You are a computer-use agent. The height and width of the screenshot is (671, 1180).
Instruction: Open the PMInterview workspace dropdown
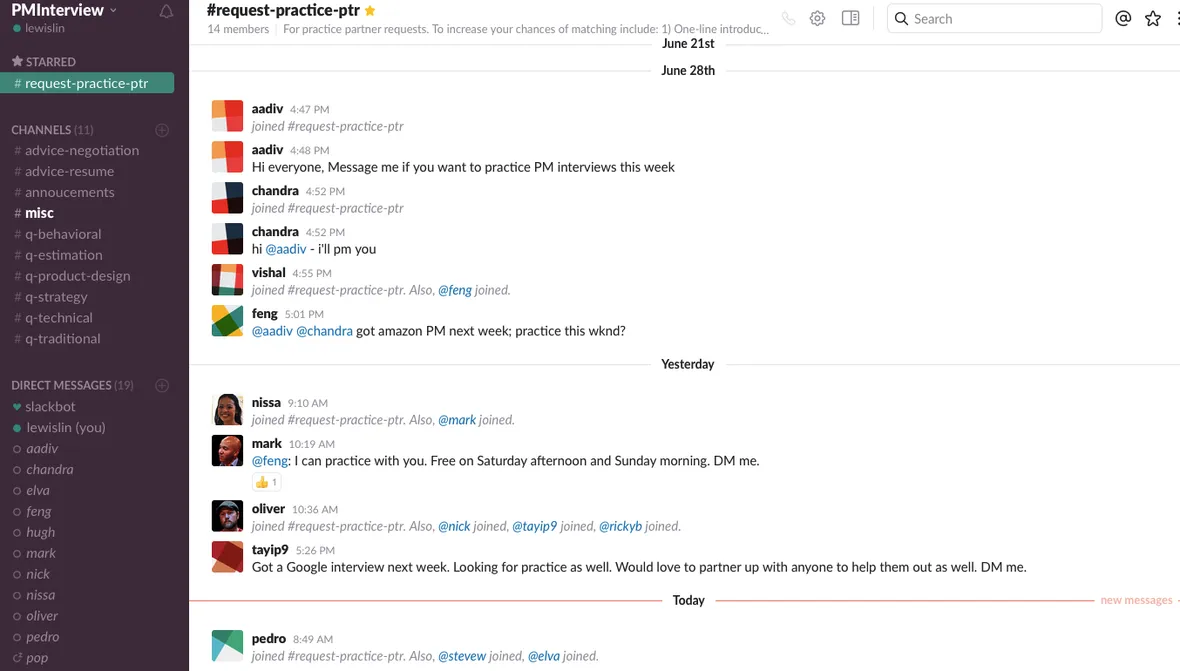coord(64,10)
